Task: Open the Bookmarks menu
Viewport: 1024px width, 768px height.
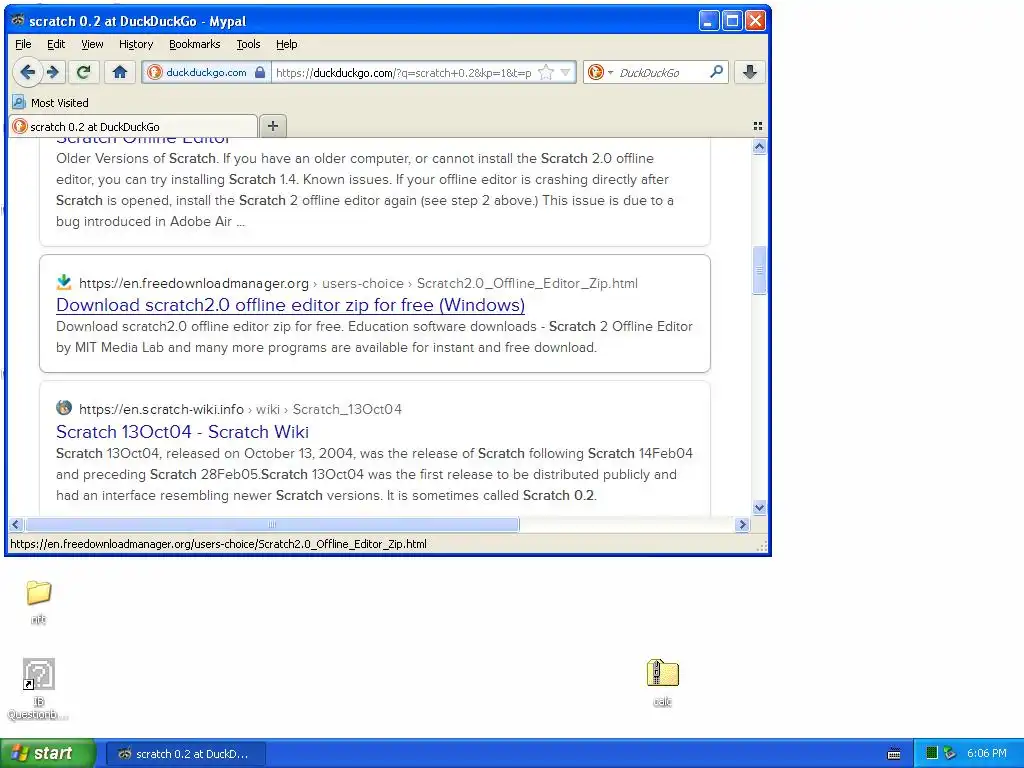Action: pos(195,44)
